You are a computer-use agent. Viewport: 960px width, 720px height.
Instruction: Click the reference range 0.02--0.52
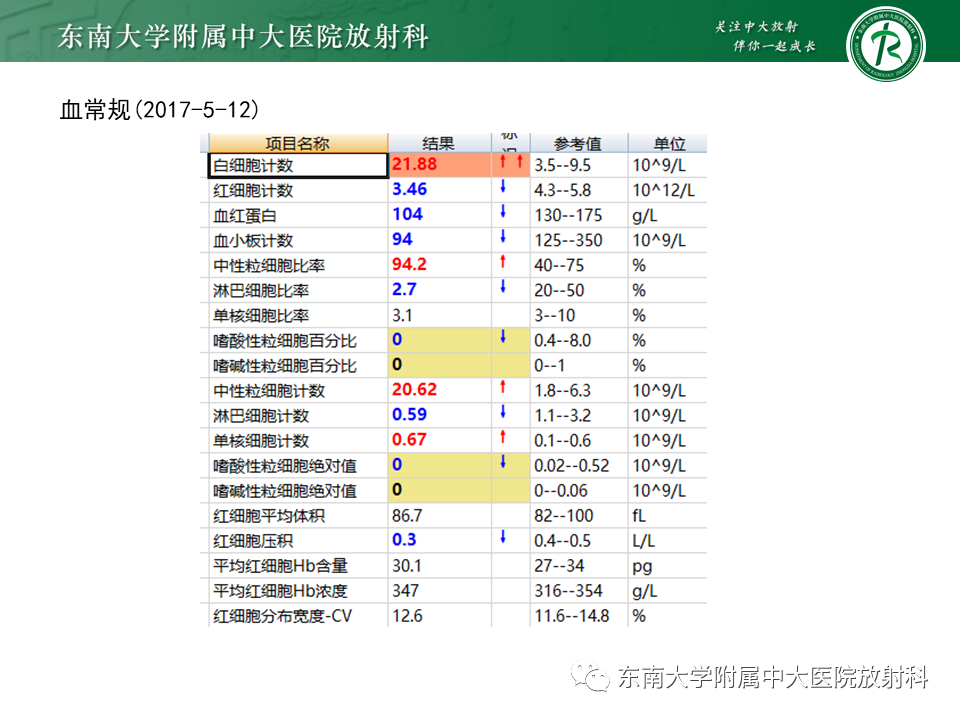(571, 466)
